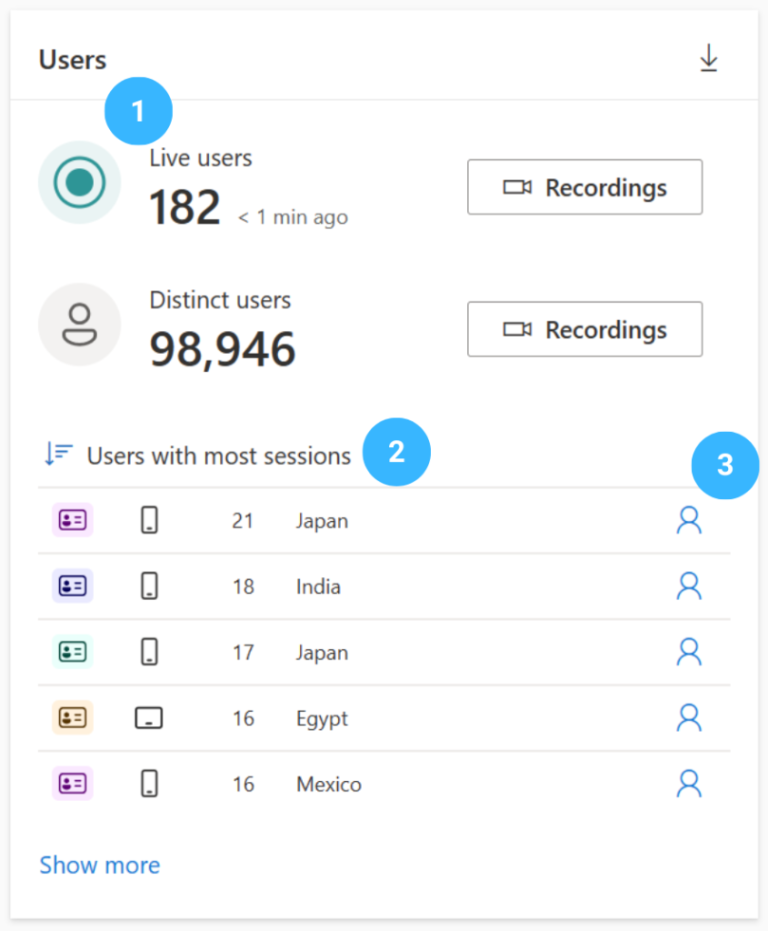Screen dimensions: 768x931
Task: Click the numbered callout badge 2
Action: (x=397, y=452)
